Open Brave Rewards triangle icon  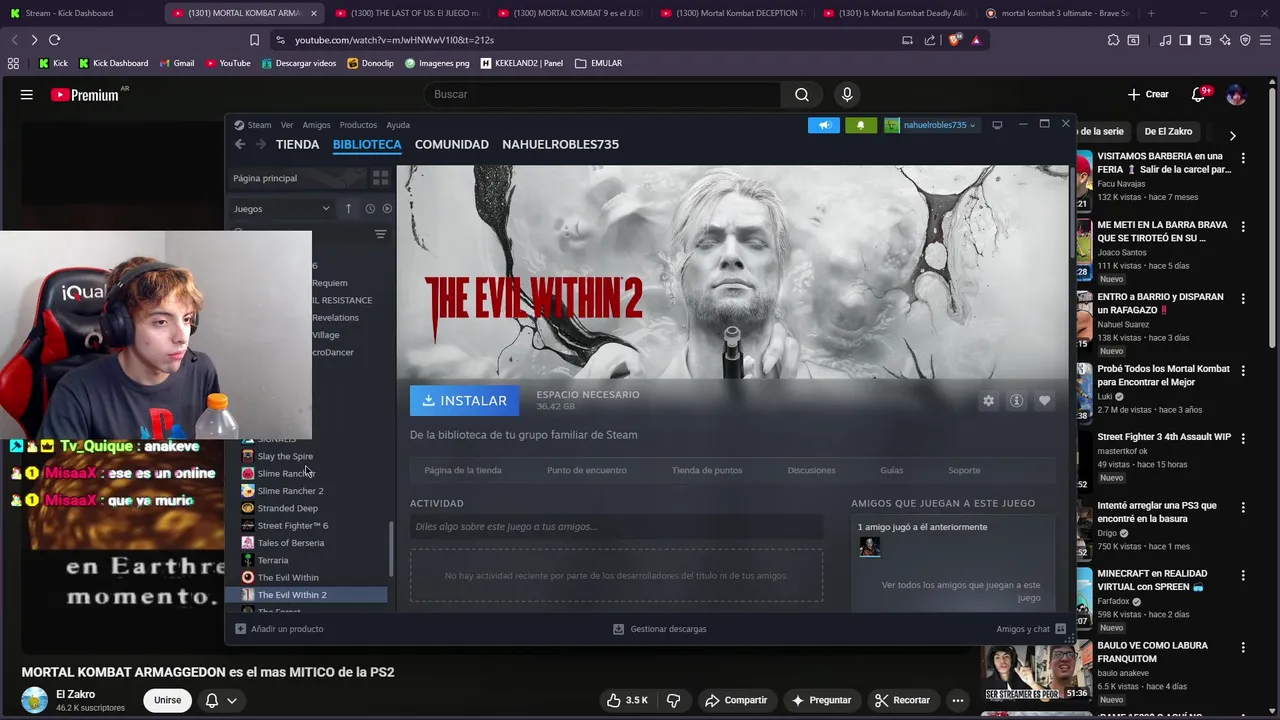coord(976,40)
